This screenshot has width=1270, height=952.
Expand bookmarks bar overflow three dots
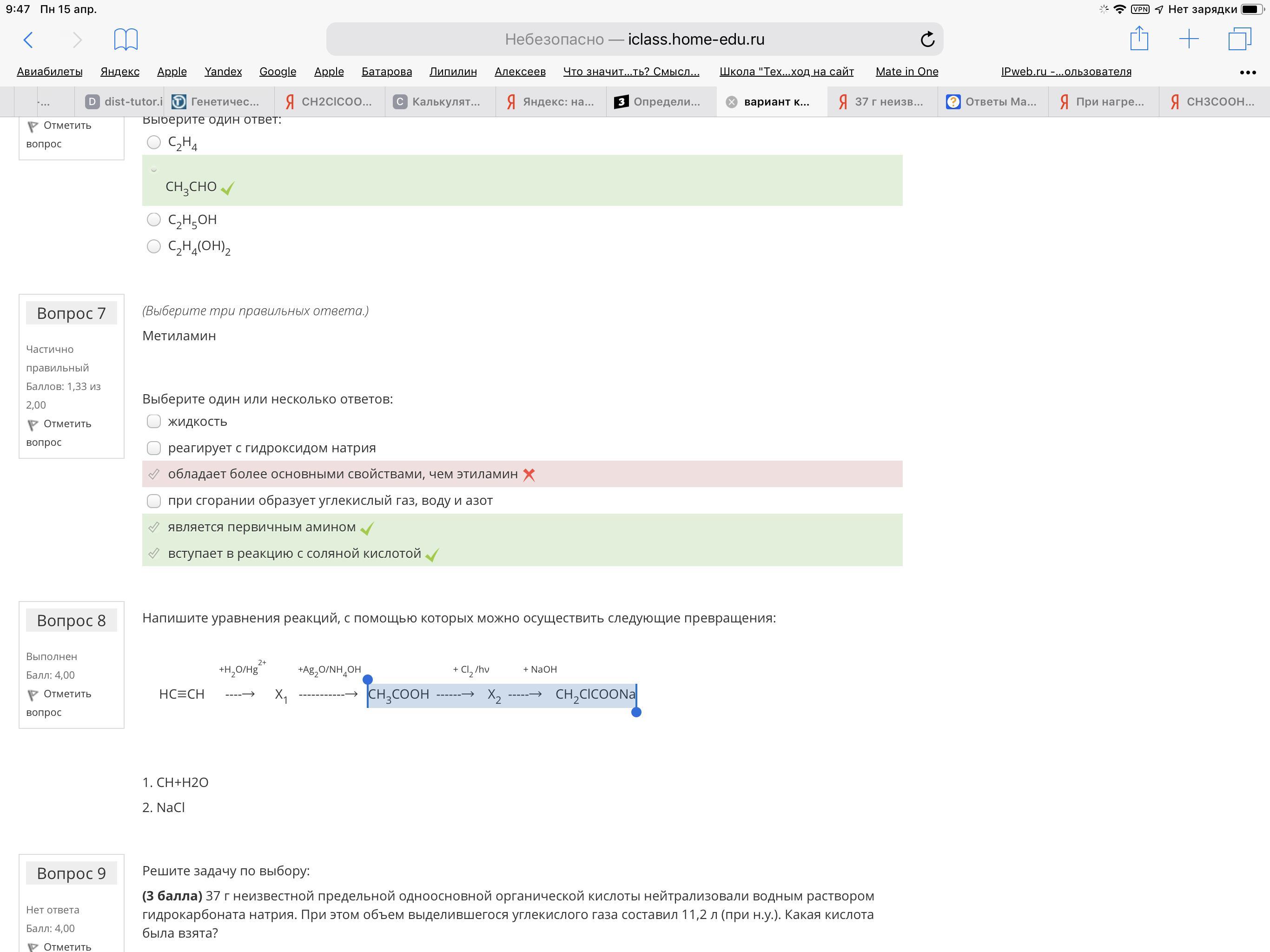1247,73
